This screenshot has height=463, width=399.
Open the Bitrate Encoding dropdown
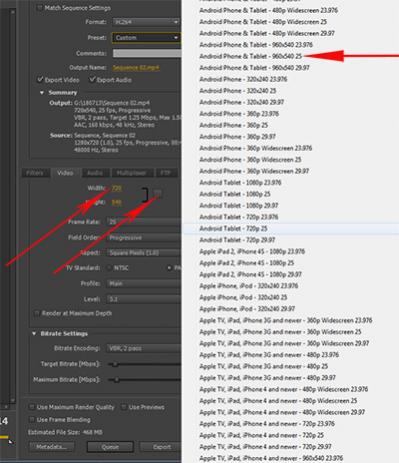click(144, 348)
